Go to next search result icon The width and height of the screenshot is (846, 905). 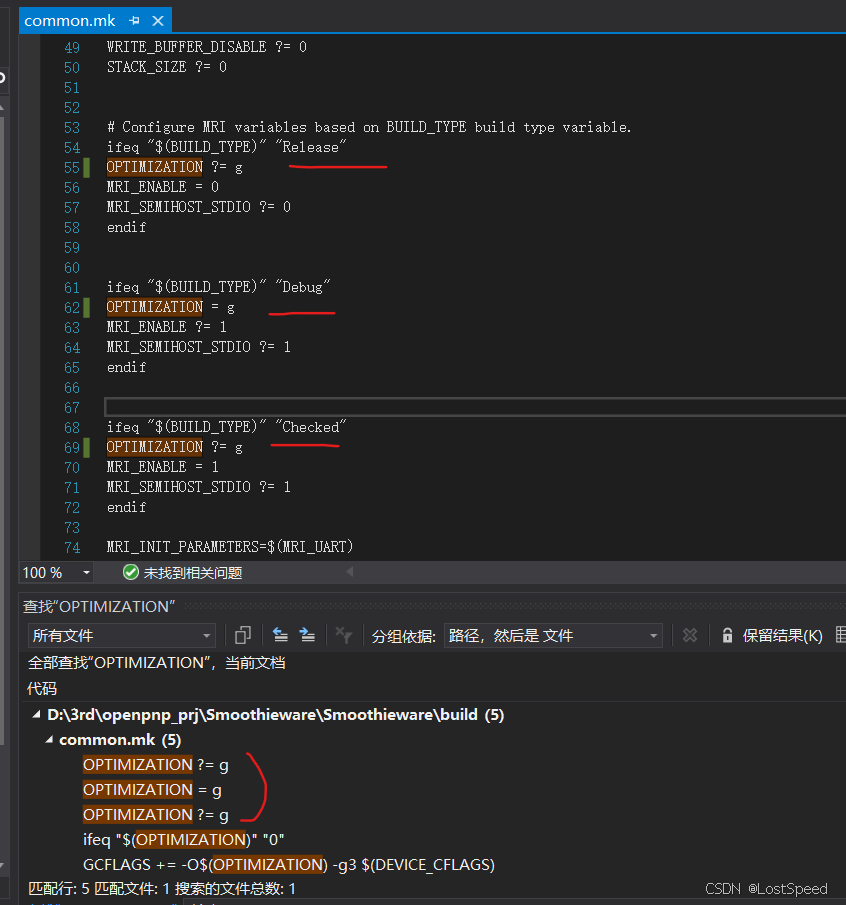click(307, 635)
